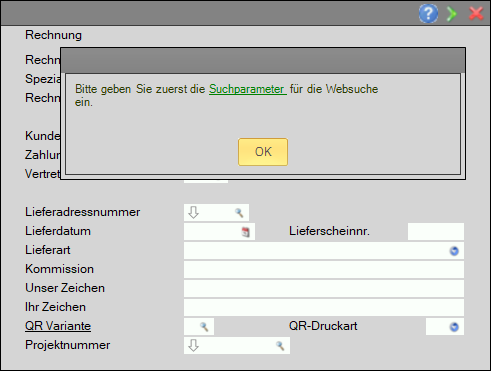Viewport: 491px width, 371px height.
Task: Click into the Kommission text field
Action: (324, 269)
